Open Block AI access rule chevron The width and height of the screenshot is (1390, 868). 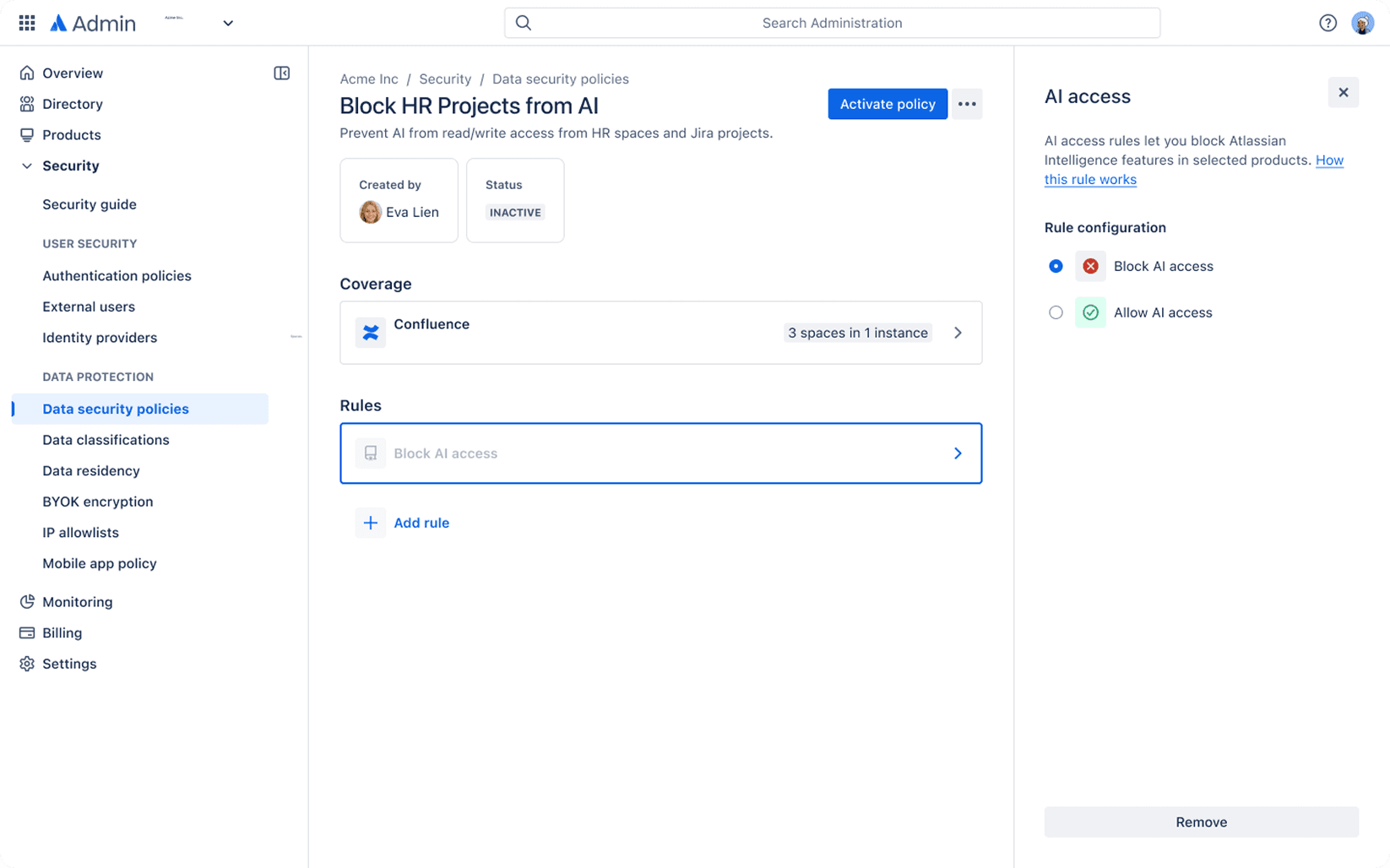958,453
